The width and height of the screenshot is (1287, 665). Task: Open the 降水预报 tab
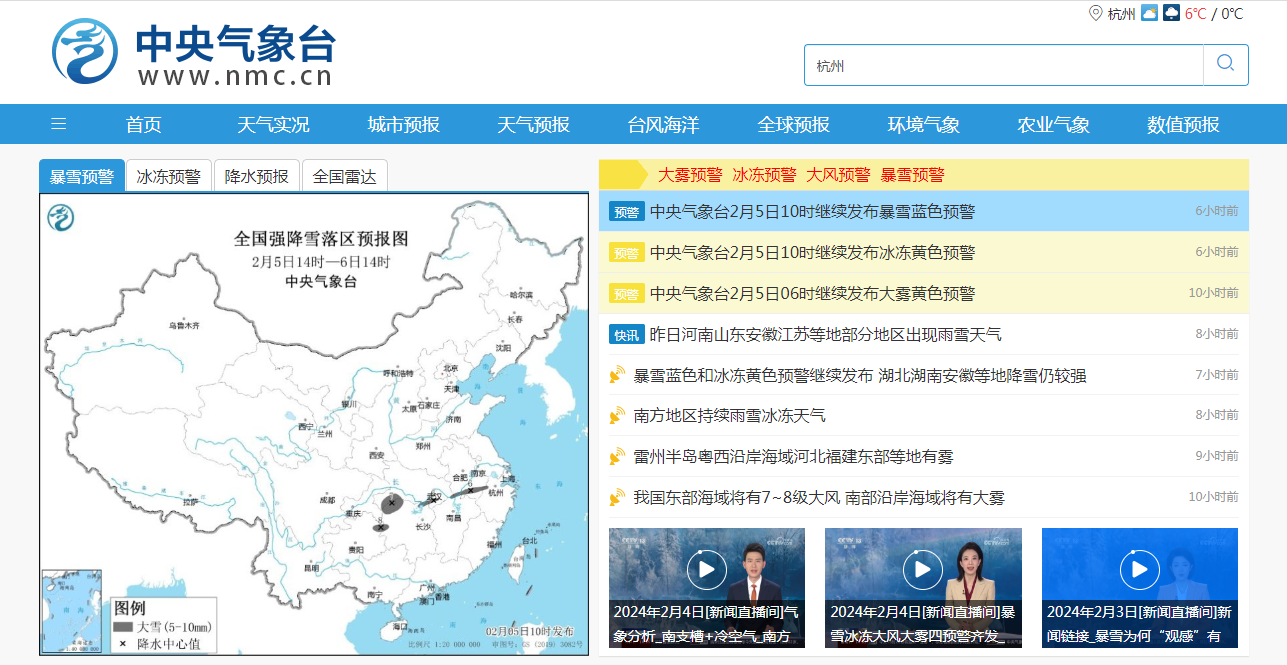point(256,177)
